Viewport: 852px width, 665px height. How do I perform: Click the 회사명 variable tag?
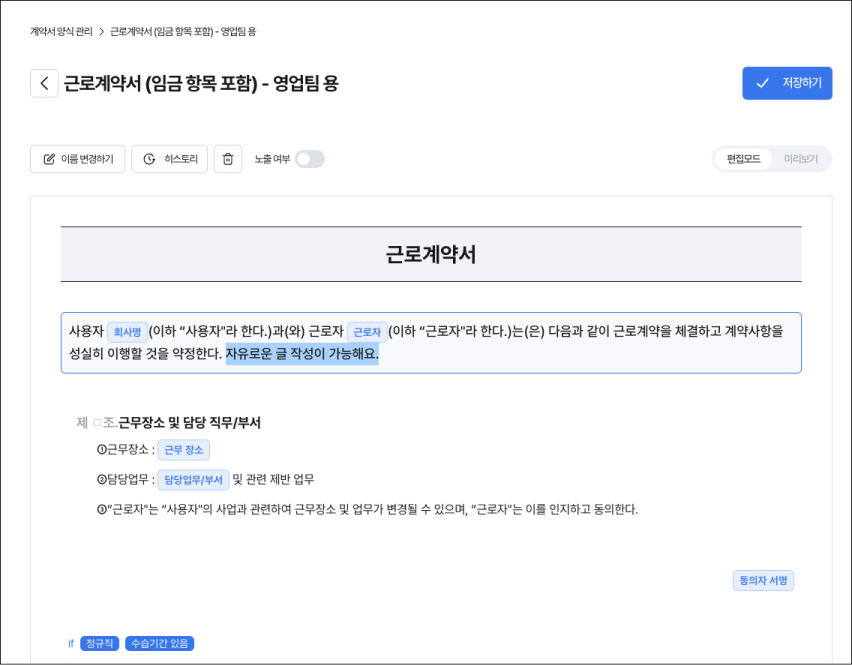127,332
